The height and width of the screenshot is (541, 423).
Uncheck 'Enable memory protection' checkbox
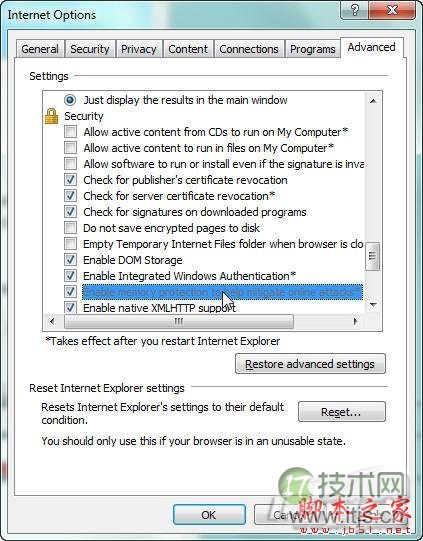(70, 292)
